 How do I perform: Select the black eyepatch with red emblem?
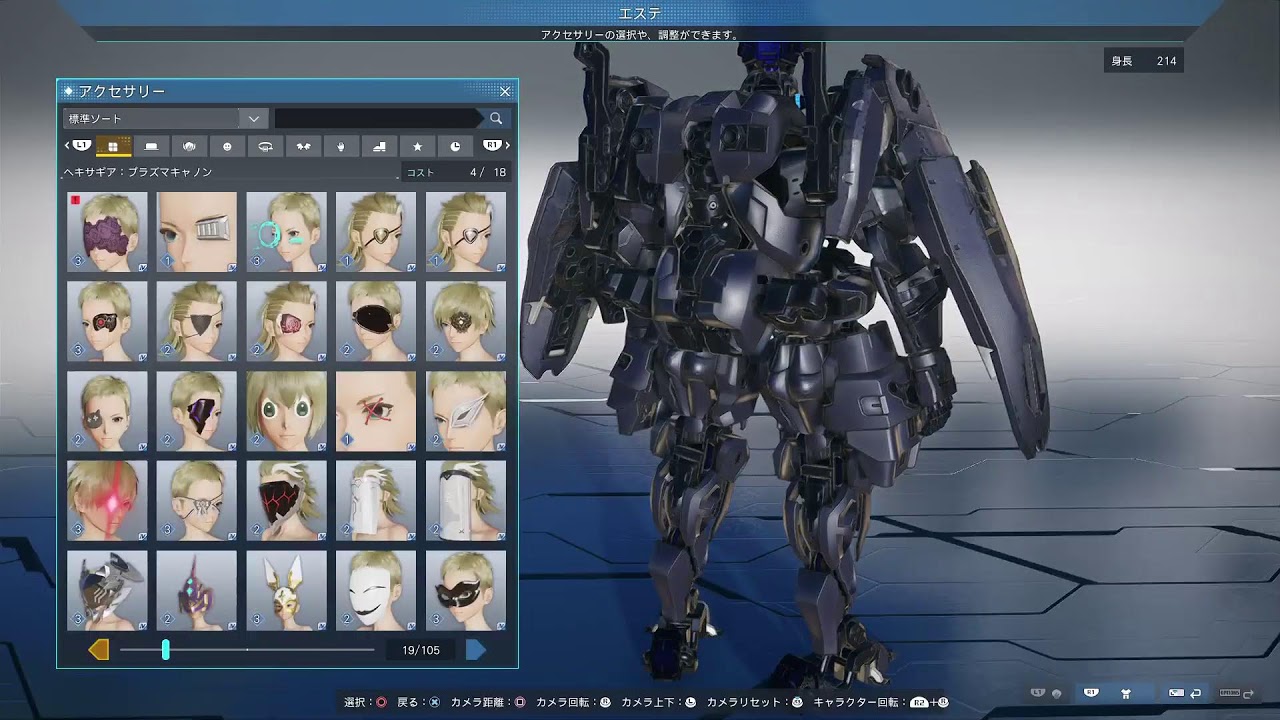point(107,321)
